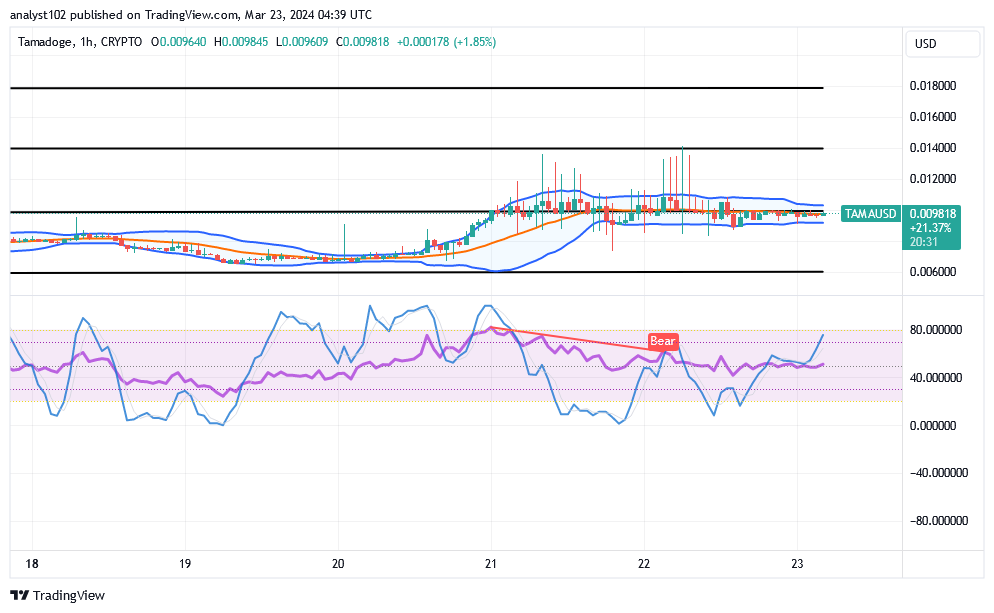Click the +21.37% change in price badge
Screen dimensions: 994x613
(930, 228)
